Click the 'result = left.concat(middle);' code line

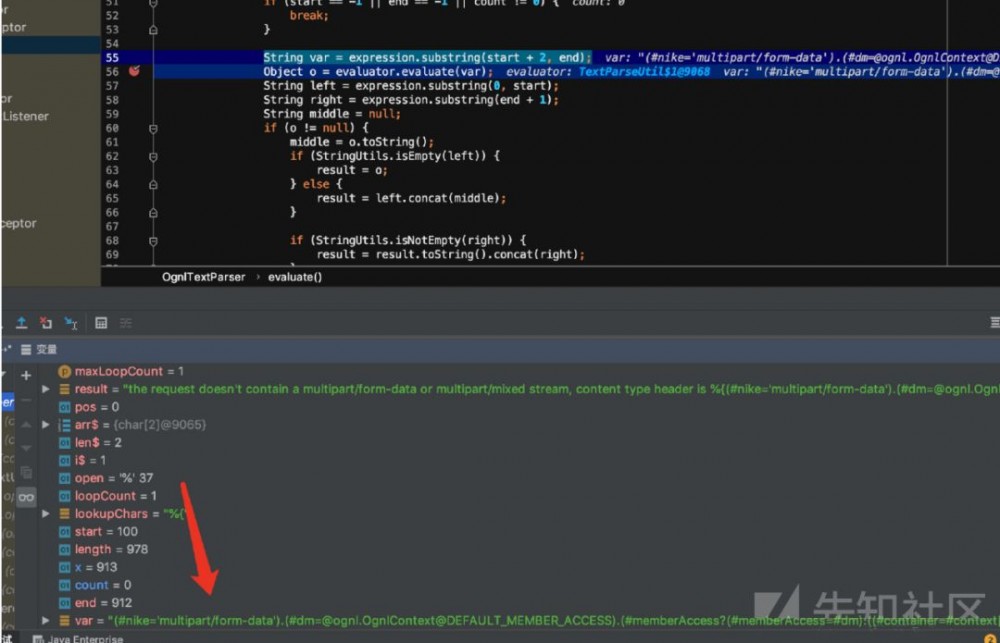[411, 198]
